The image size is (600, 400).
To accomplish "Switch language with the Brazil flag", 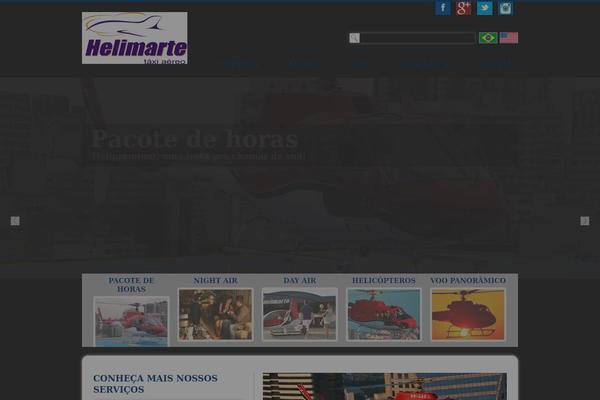I will (x=488, y=38).
